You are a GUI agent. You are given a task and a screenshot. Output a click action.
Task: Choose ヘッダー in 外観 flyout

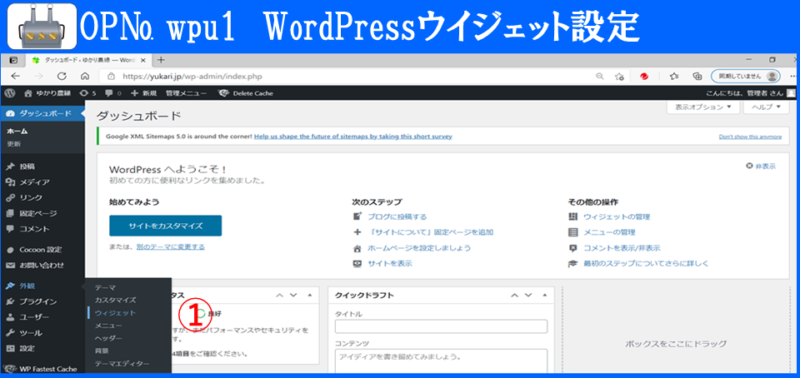108,338
